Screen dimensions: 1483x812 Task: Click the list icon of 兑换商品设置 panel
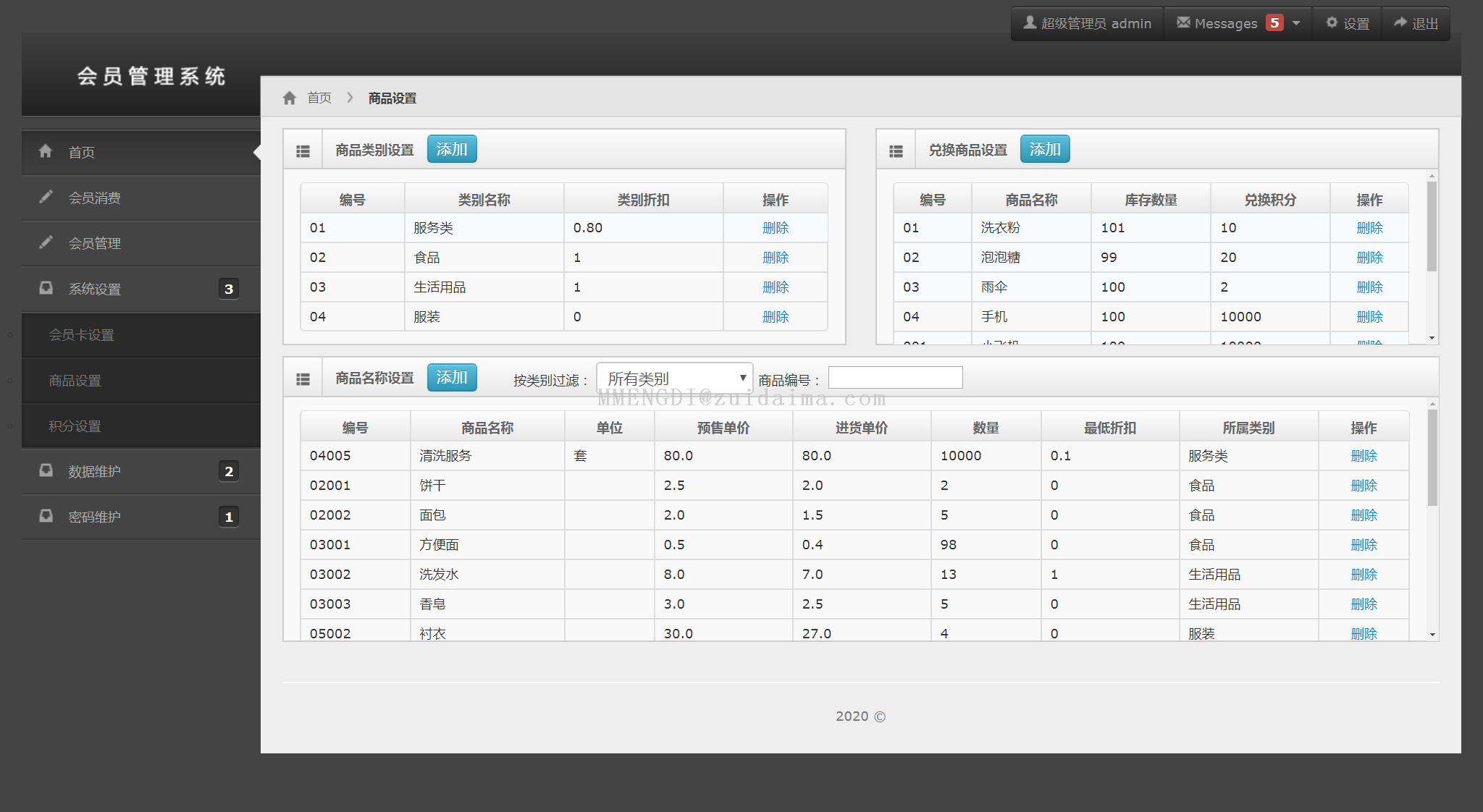(x=896, y=151)
